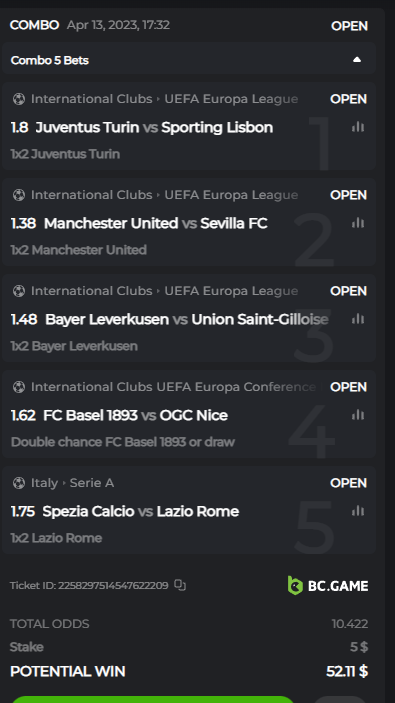The image size is (395, 703).
Task: Click soccer ball icon on Europa Conference row
Action: (x=19, y=387)
